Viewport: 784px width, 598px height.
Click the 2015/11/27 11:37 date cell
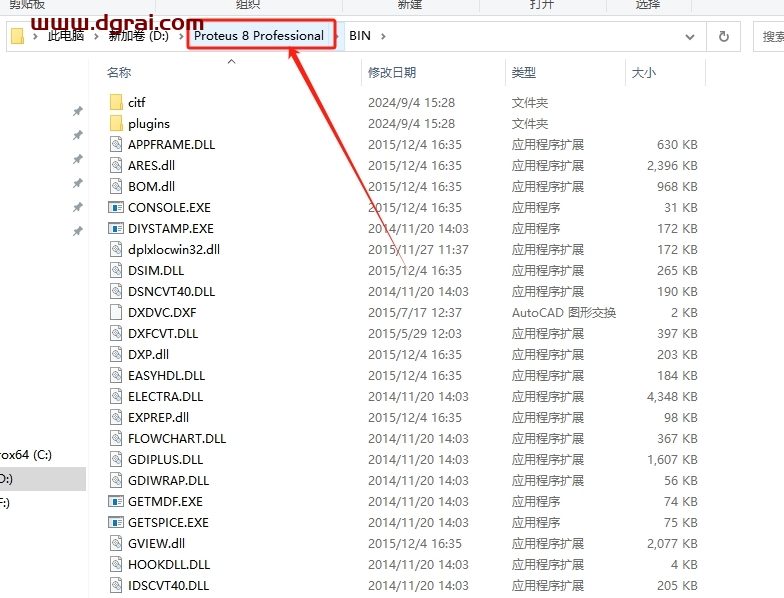pyautogui.click(x=418, y=250)
